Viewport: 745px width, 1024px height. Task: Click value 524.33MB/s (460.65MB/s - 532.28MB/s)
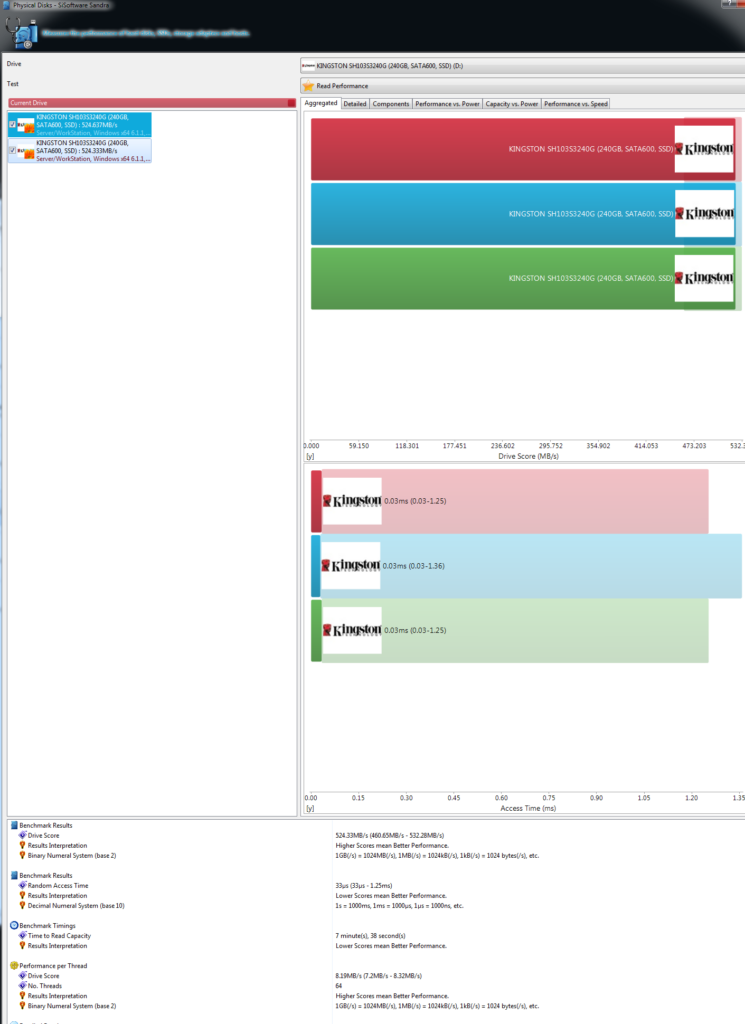389,835
